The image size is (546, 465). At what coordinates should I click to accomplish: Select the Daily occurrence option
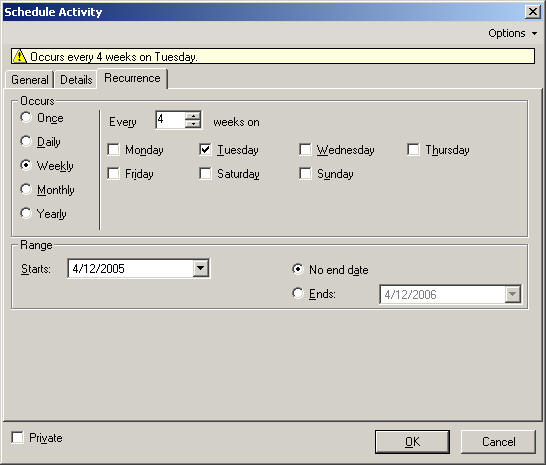(x=26, y=141)
